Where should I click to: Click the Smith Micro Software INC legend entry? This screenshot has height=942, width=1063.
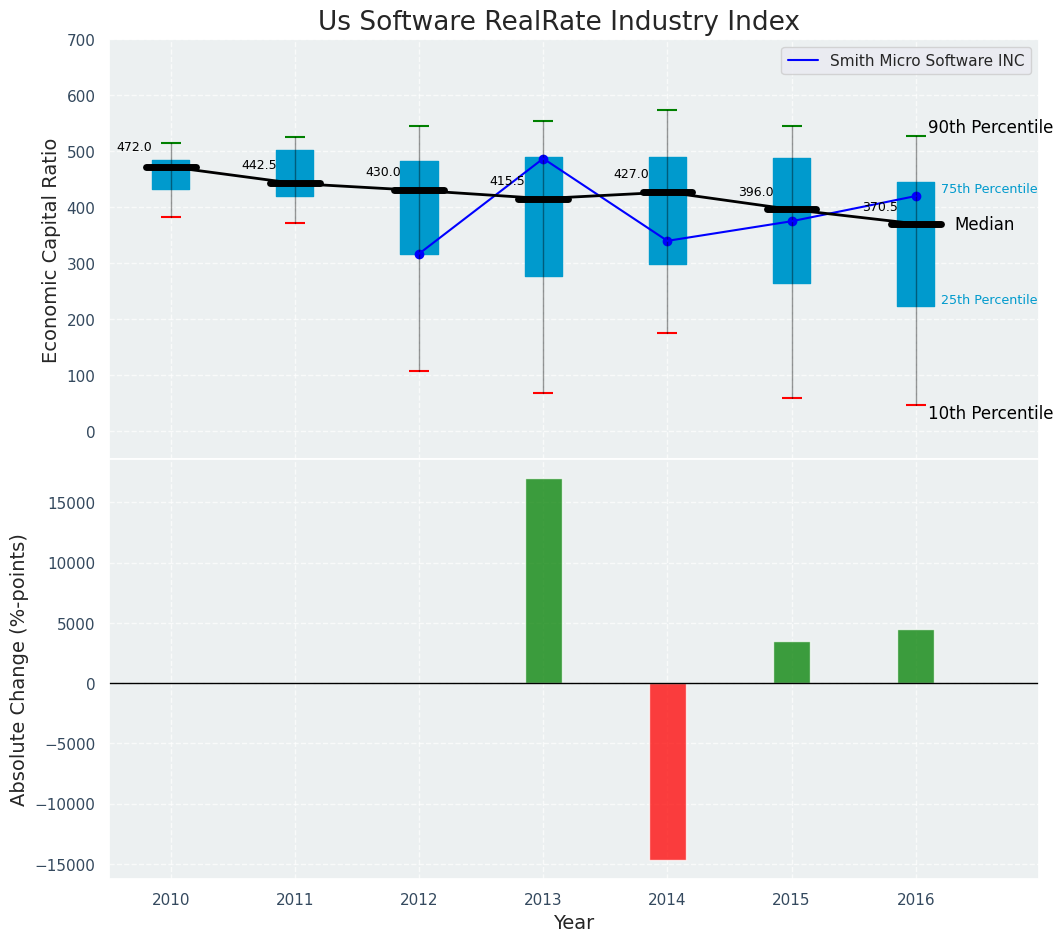pyautogui.click(x=926, y=61)
